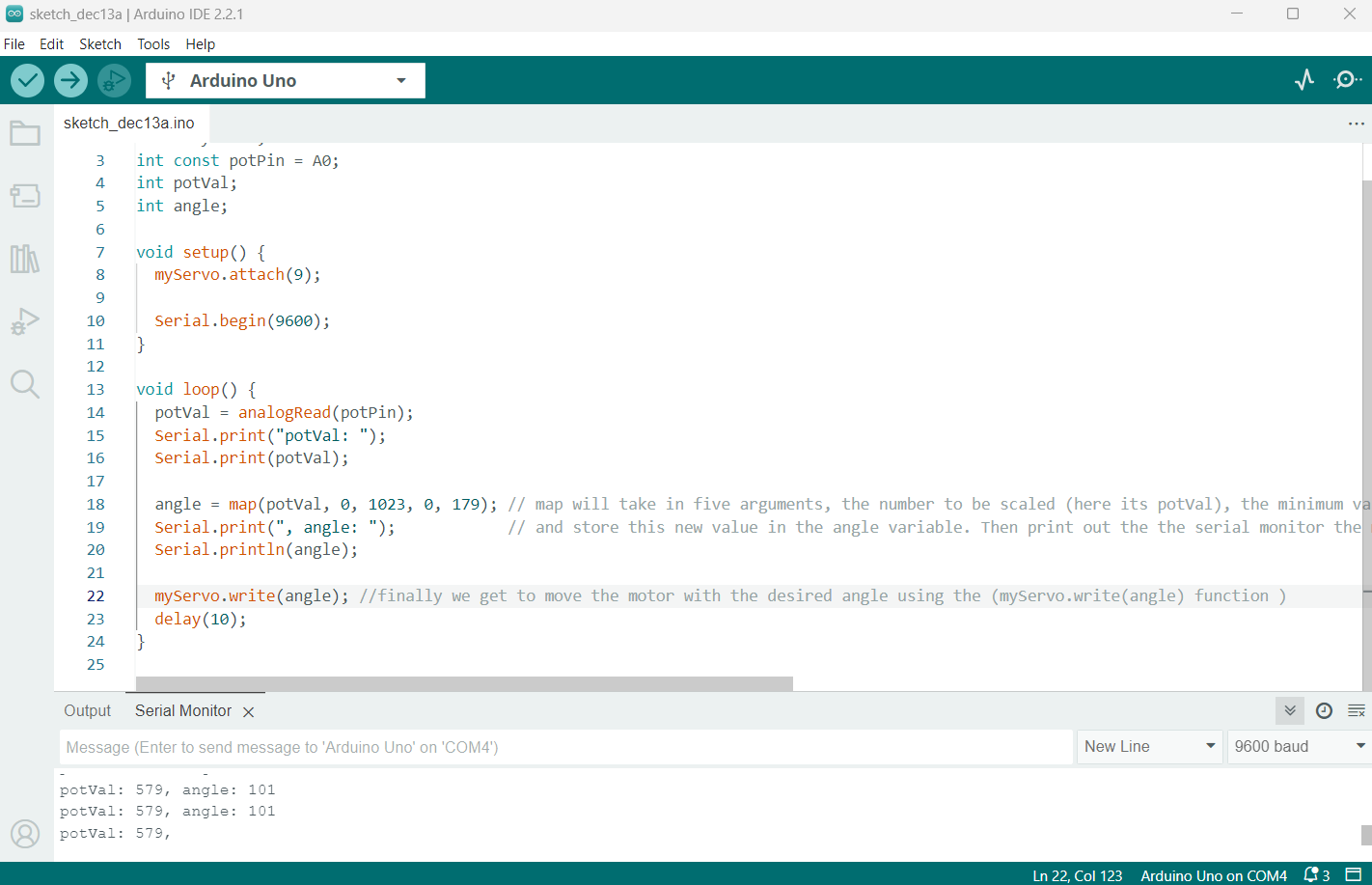
Task: Click the map(potVal, 0, 1023, 0, 179) call
Action: (358, 505)
